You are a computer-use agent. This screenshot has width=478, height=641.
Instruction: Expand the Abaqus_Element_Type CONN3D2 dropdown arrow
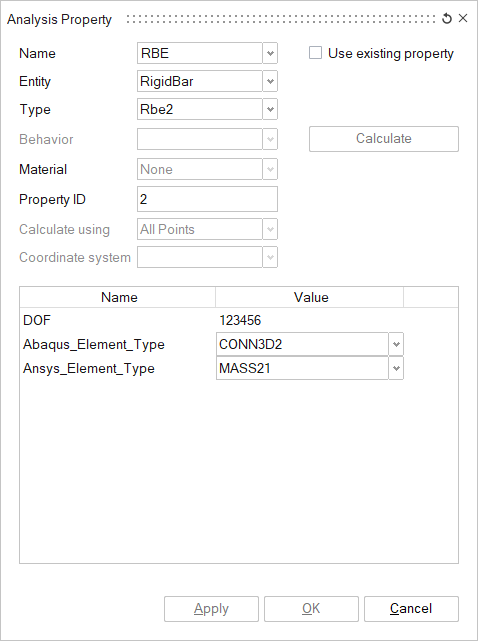396,344
